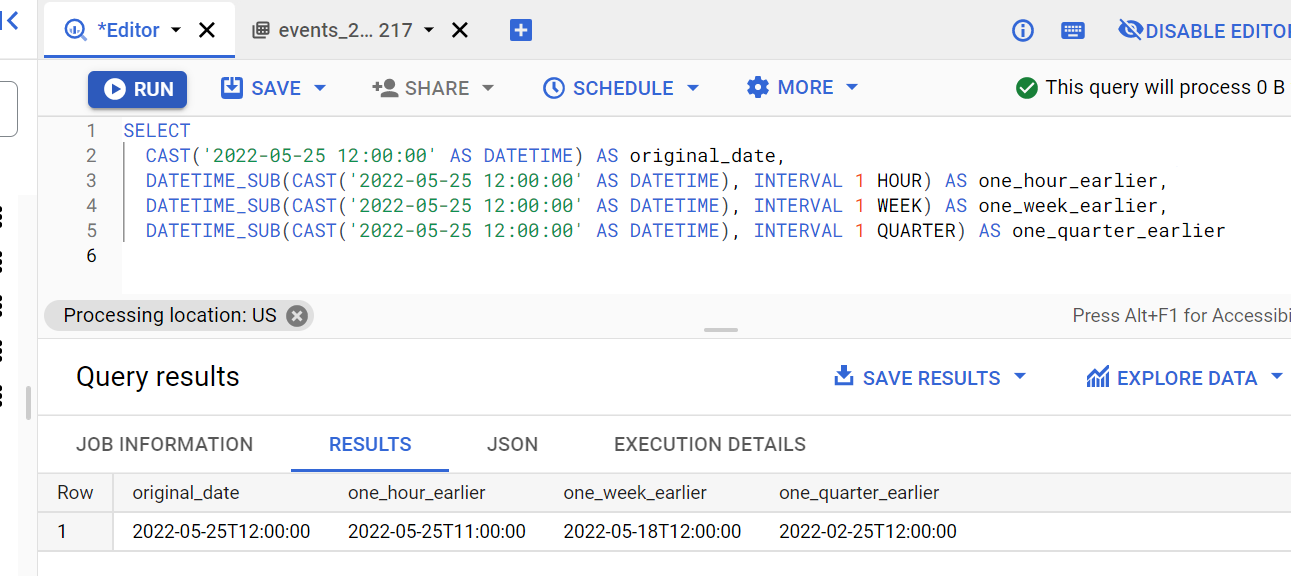Add a new editor tab
The width and height of the screenshot is (1291, 576).
(520, 30)
